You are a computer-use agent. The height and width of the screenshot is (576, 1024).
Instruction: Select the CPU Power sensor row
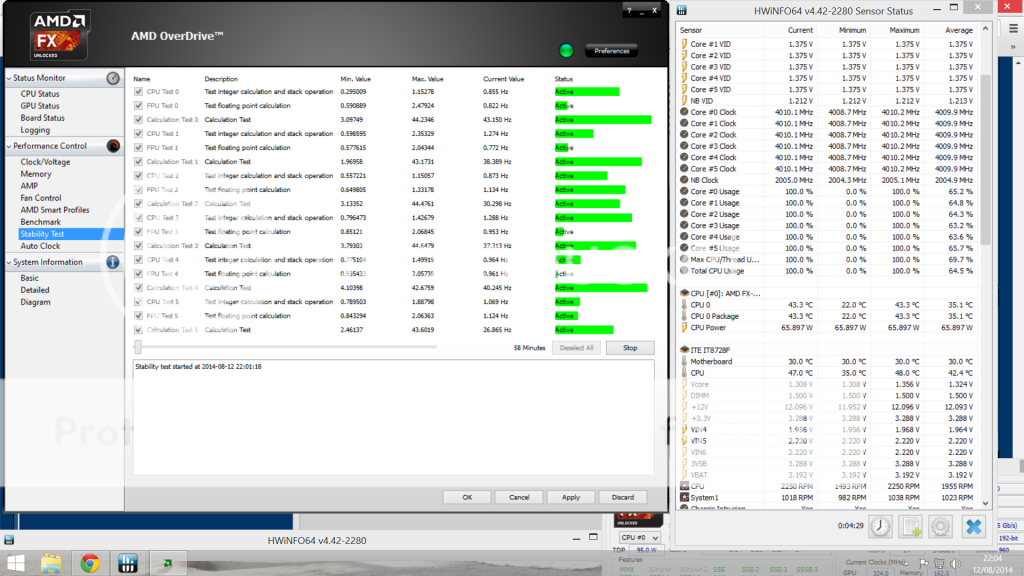pos(827,327)
